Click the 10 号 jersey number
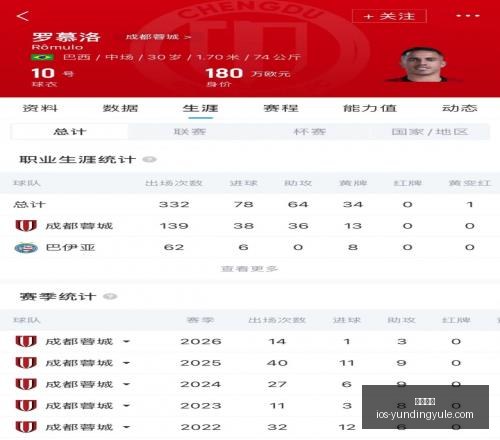 [52, 73]
